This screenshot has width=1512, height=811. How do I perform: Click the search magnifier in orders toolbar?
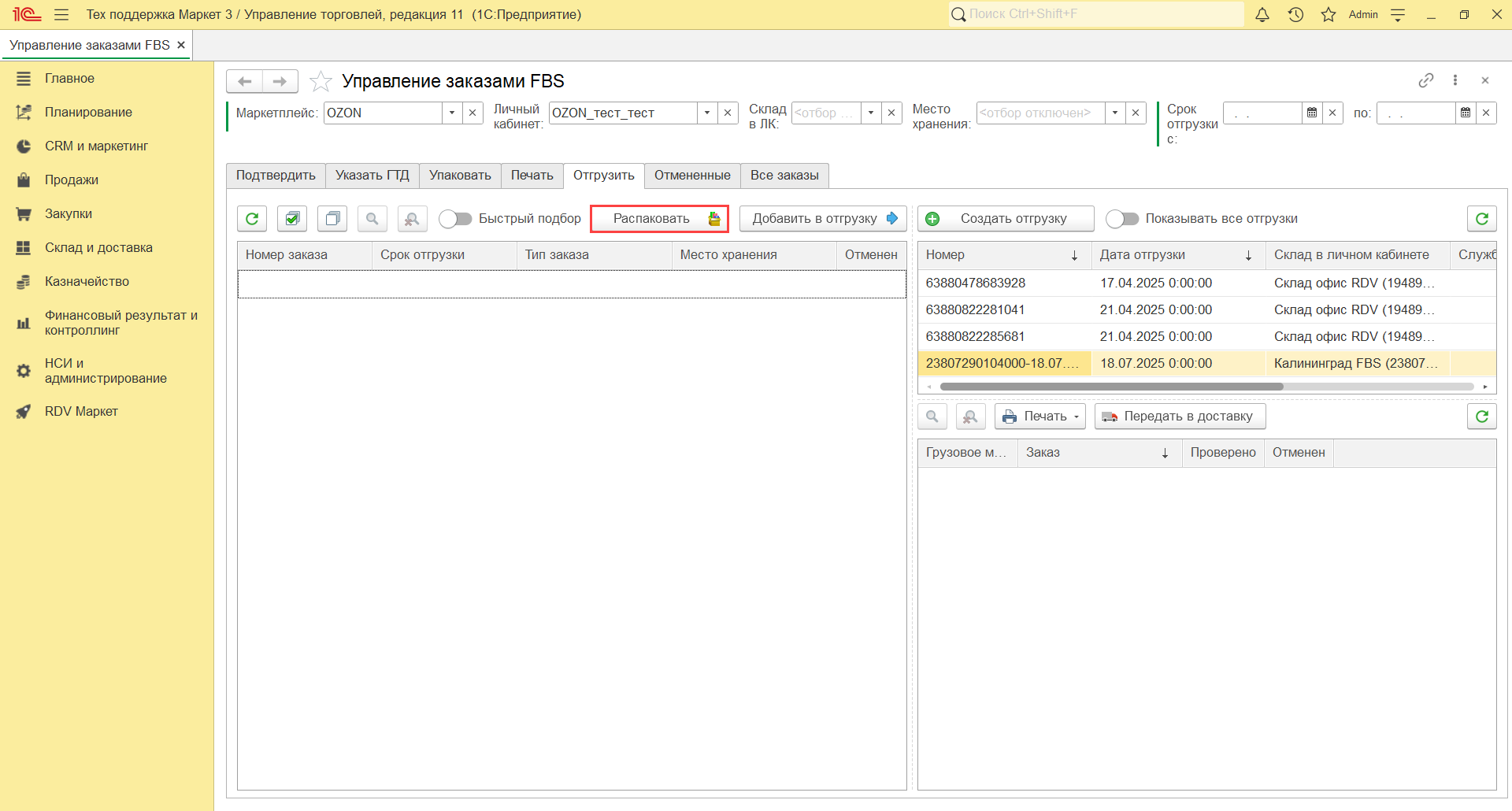click(372, 219)
